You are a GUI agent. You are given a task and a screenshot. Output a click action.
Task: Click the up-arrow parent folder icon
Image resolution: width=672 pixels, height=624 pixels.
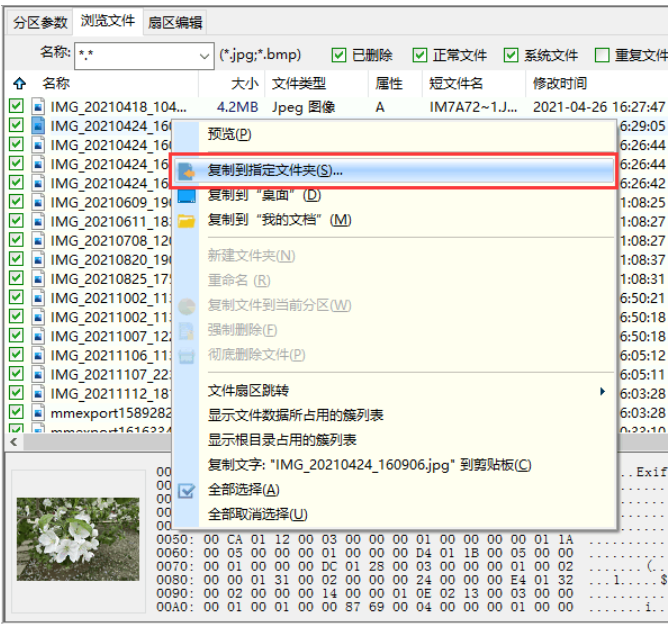[x=19, y=84]
